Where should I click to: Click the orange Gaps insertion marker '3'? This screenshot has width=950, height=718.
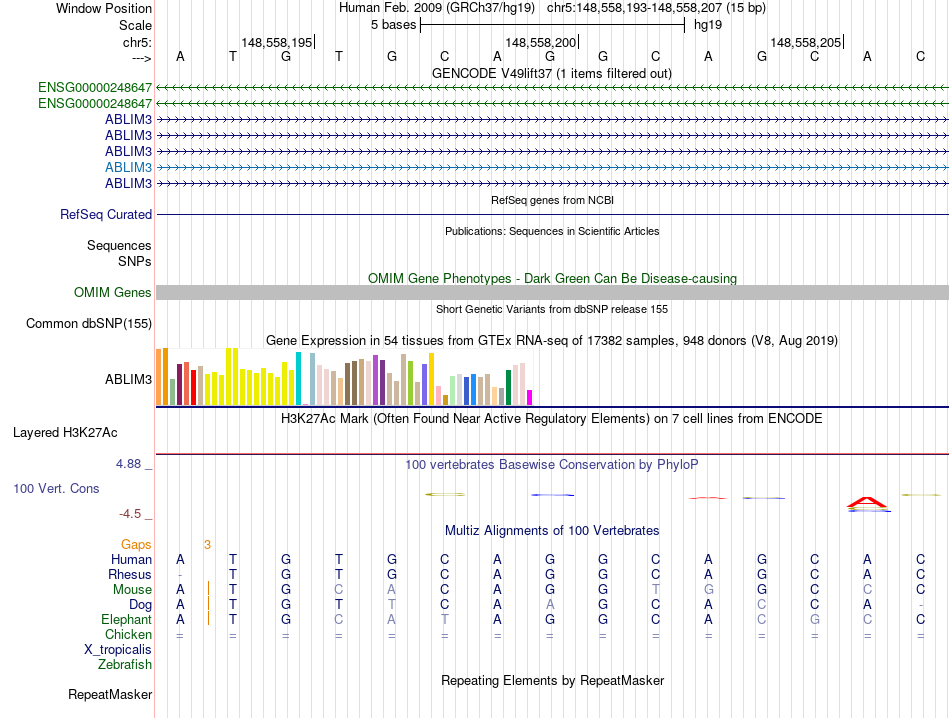[207, 545]
